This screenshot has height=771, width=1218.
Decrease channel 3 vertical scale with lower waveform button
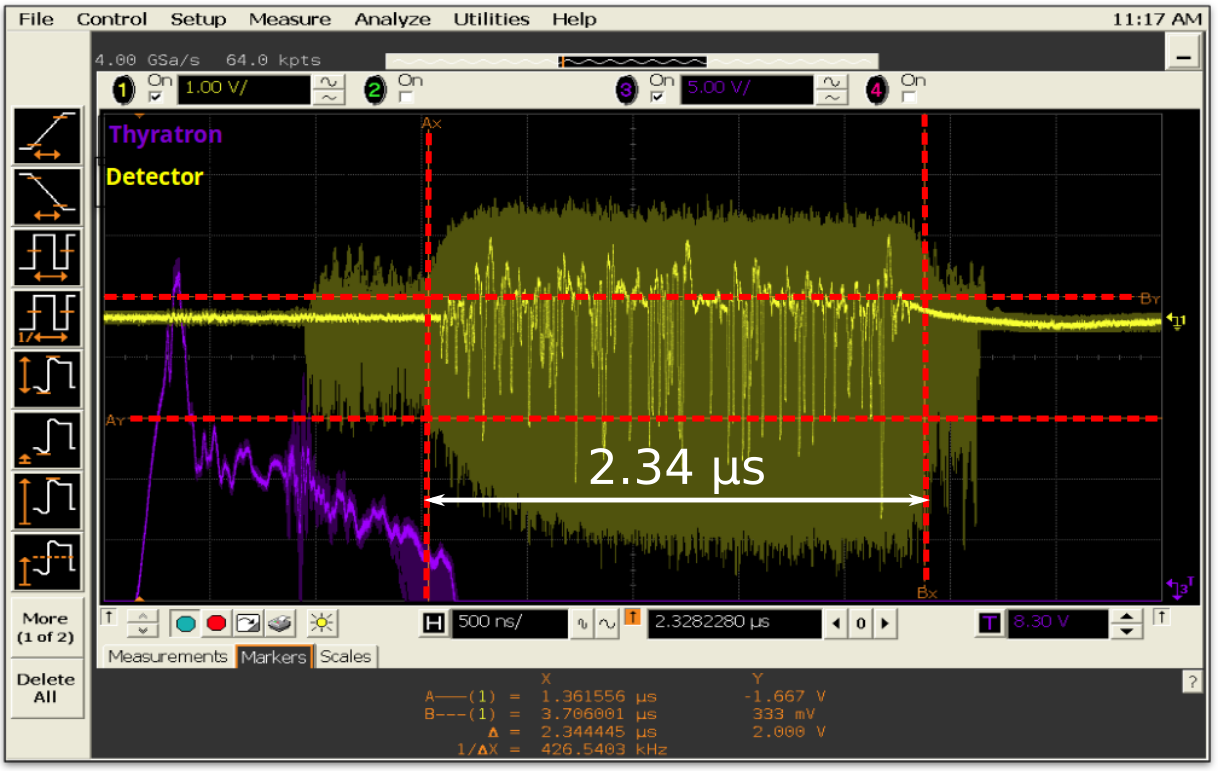pos(831,98)
